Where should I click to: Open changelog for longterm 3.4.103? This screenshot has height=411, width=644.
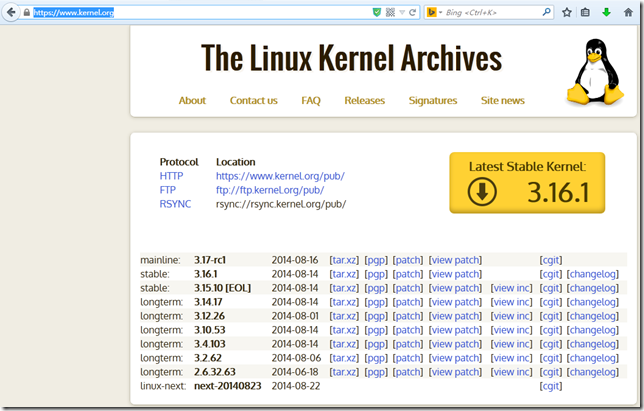593,344
